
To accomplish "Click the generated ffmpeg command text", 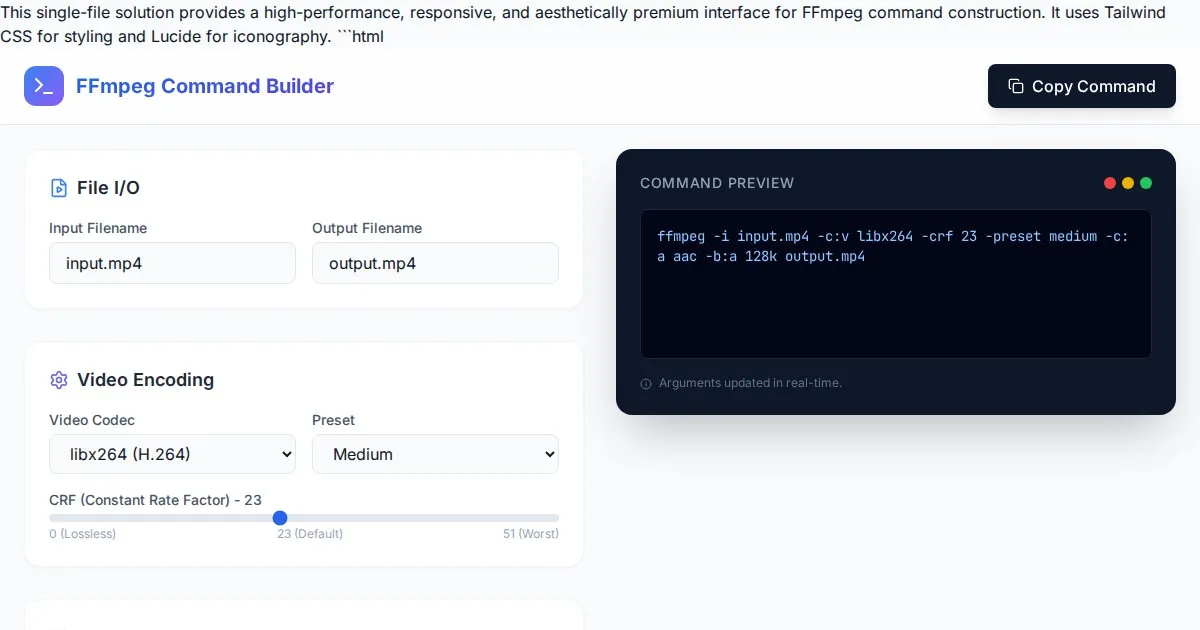I will 892,247.
